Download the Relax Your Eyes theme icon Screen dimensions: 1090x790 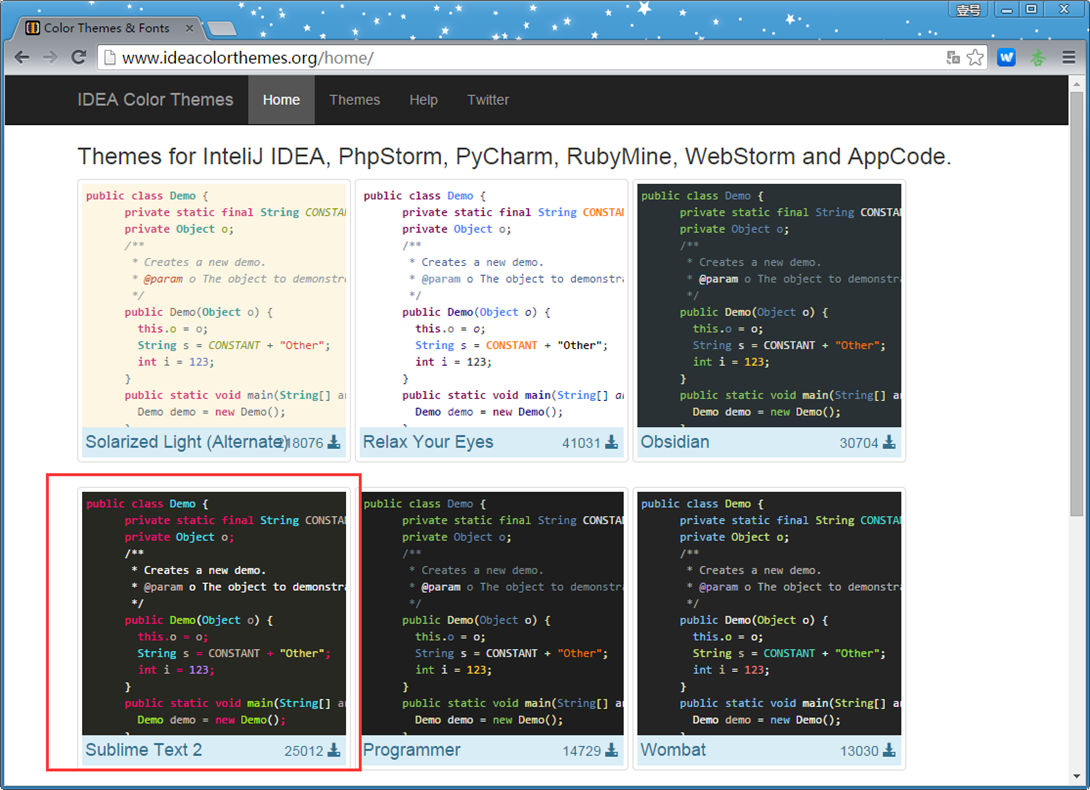(611, 442)
